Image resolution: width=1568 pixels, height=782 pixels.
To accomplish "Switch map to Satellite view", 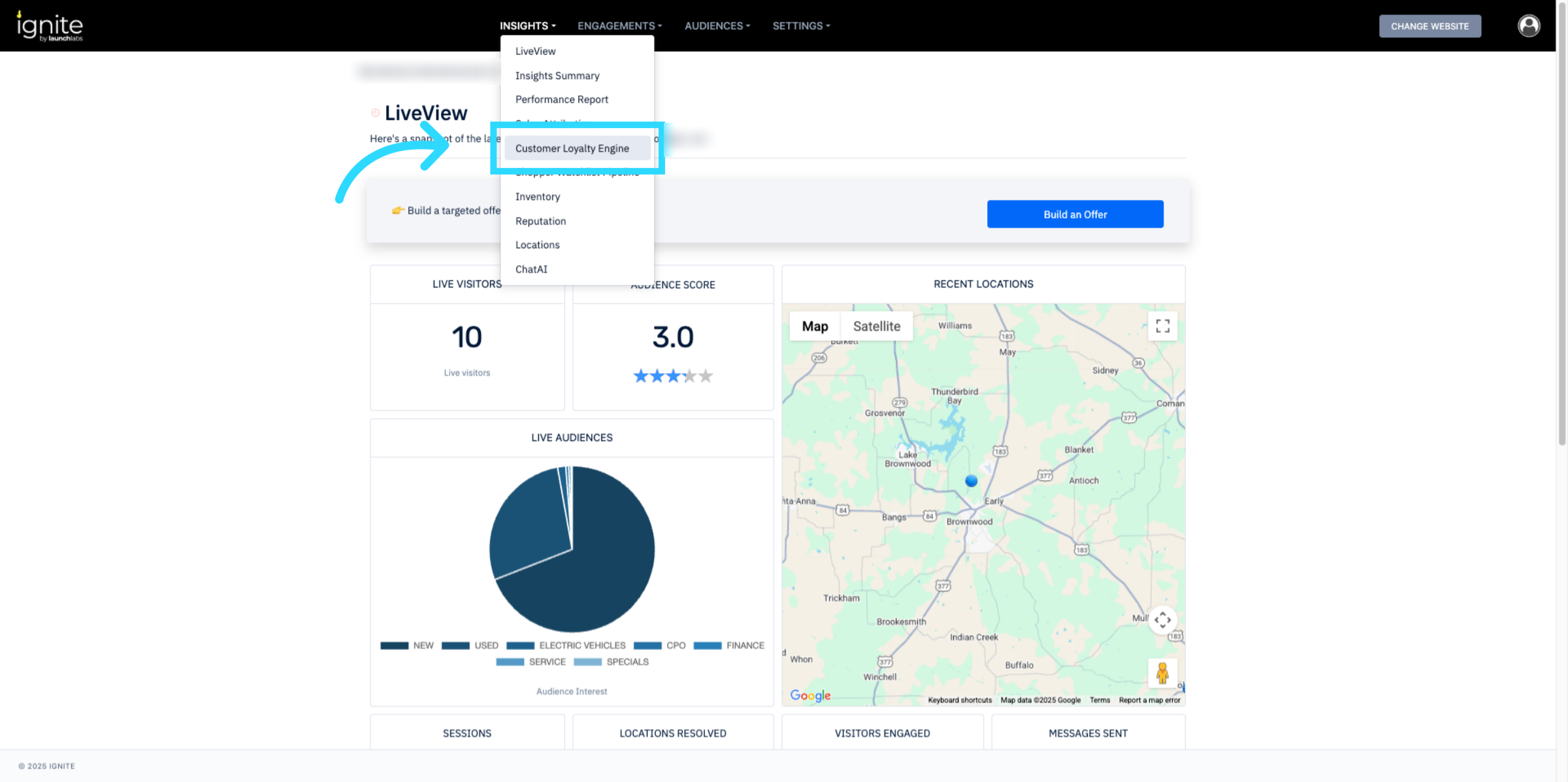I will tap(876, 326).
